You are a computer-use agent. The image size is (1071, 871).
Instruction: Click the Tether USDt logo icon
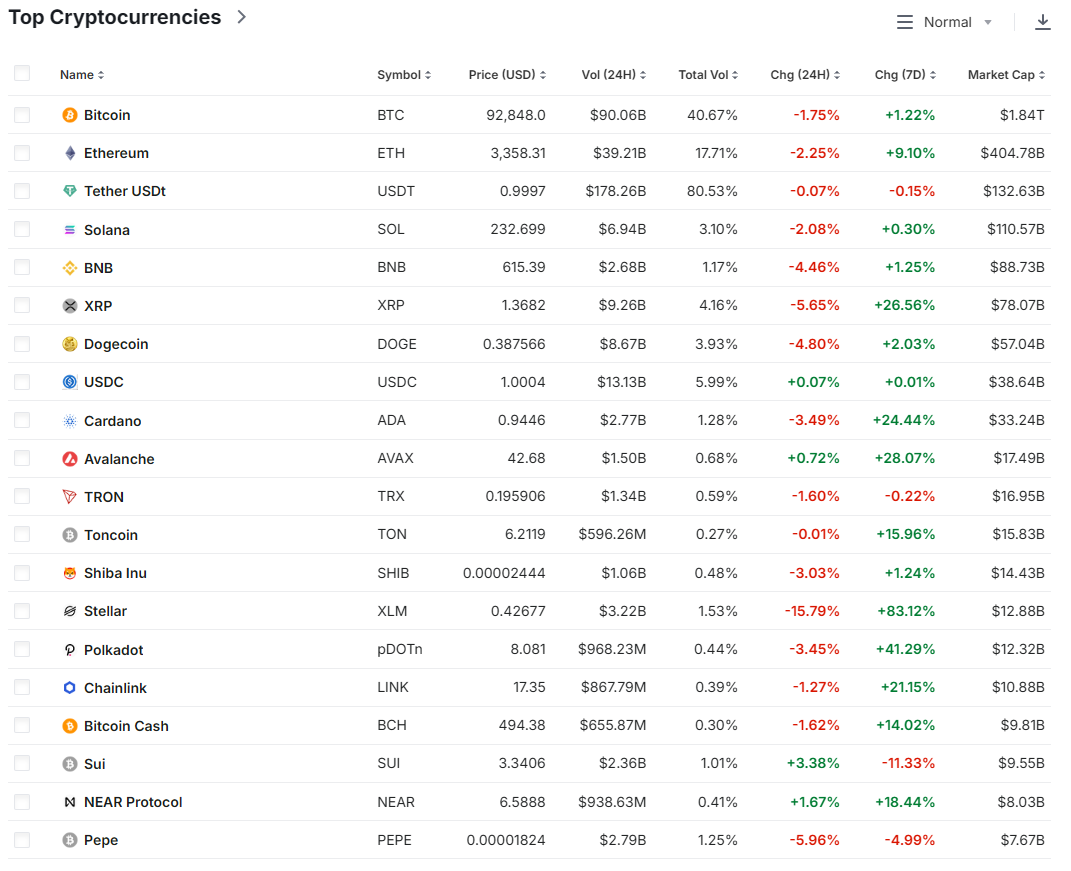(x=70, y=191)
